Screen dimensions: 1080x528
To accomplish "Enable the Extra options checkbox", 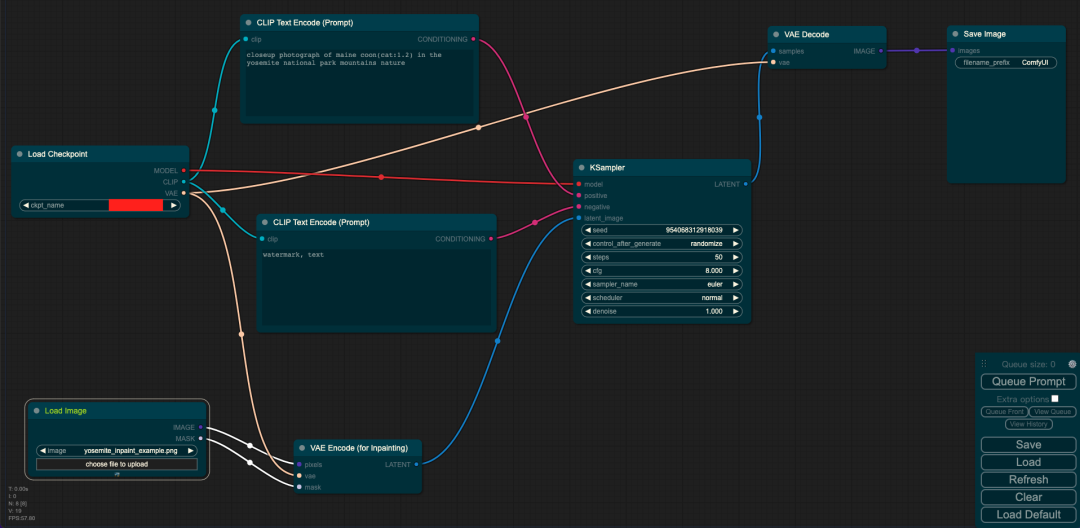I will pyautogui.click(x=1055, y=399).
